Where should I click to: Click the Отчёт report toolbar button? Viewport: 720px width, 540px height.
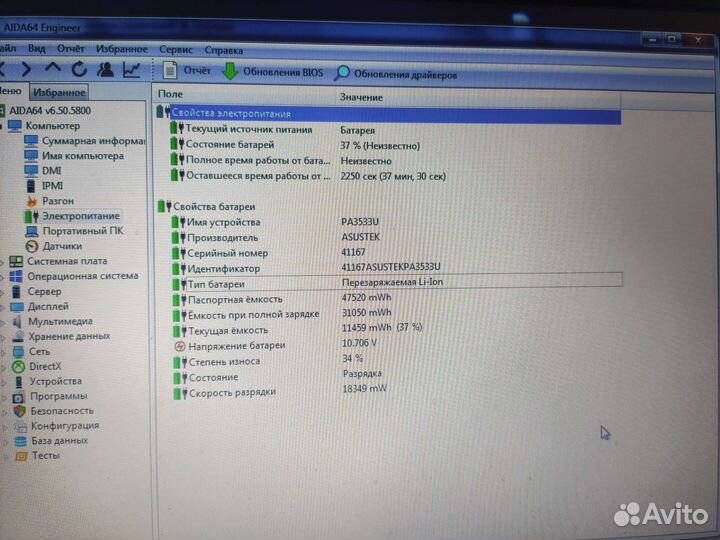click(x=186, y=70)
